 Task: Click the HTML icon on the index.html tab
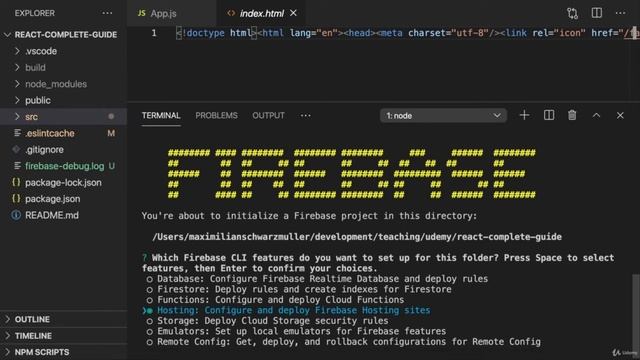[x=231, y=13]
